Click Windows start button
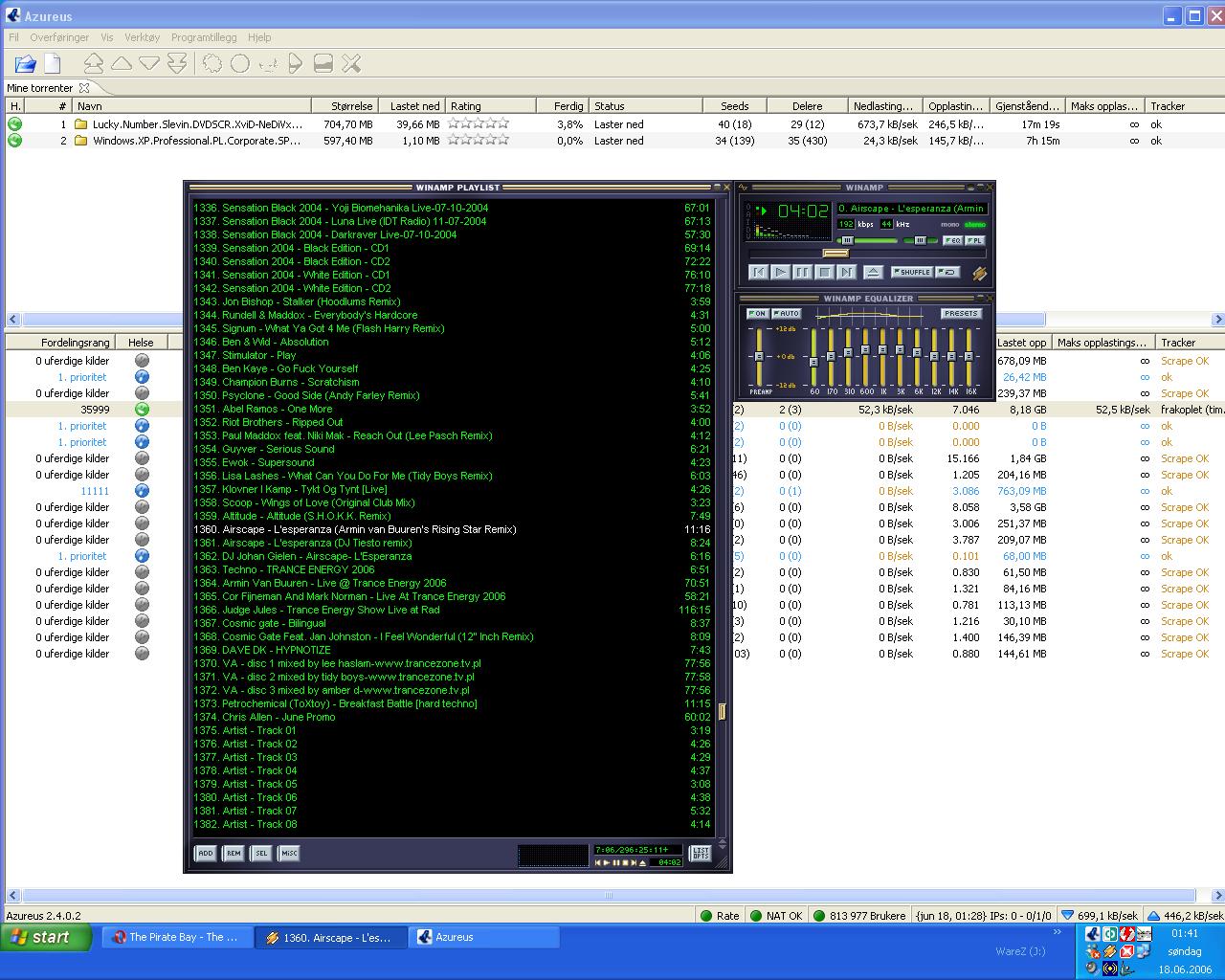1225x980 pixels. click(x=46, y=937)
